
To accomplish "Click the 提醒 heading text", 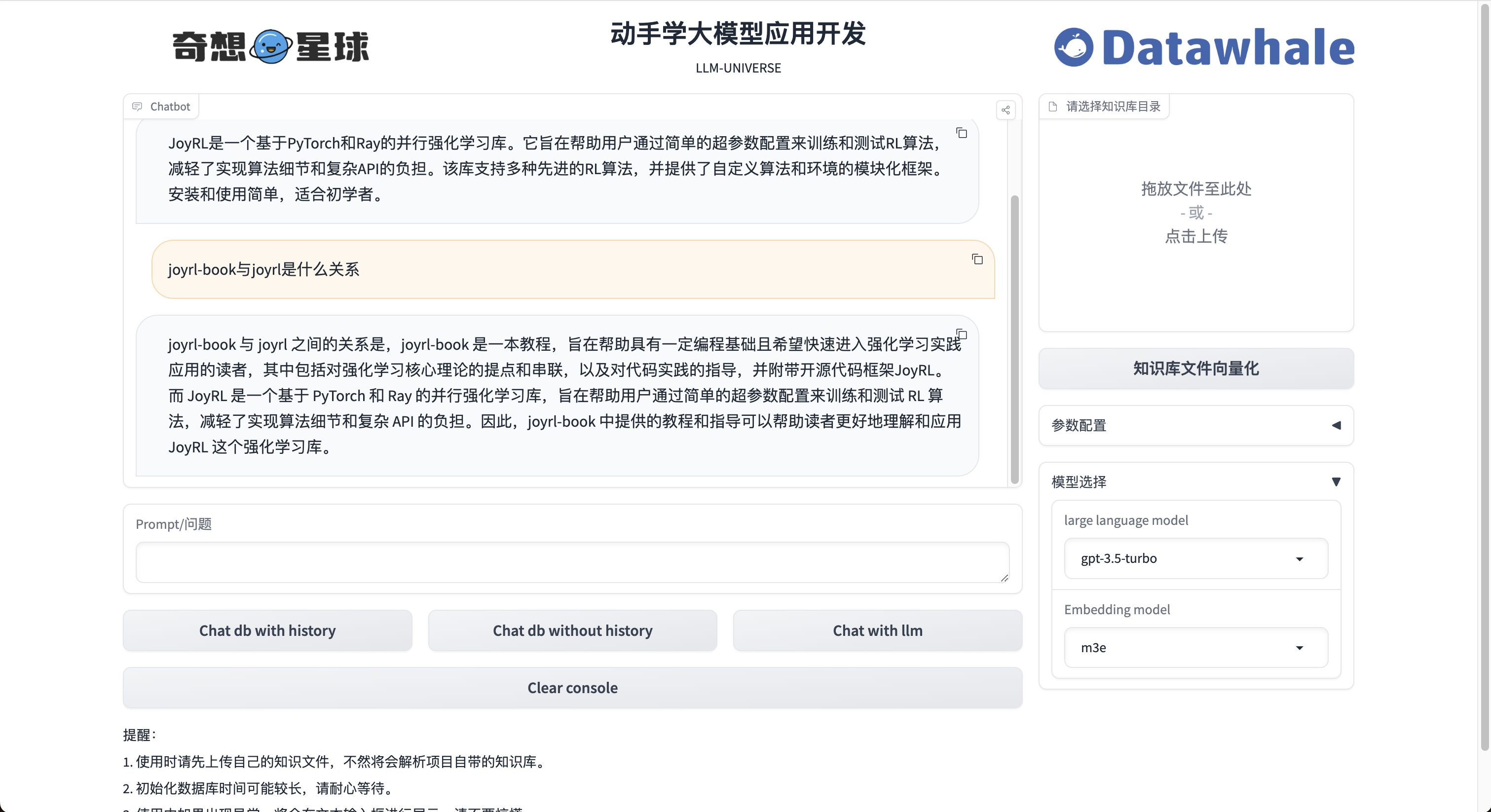I will pyautogui.click(x=140, y=735).
